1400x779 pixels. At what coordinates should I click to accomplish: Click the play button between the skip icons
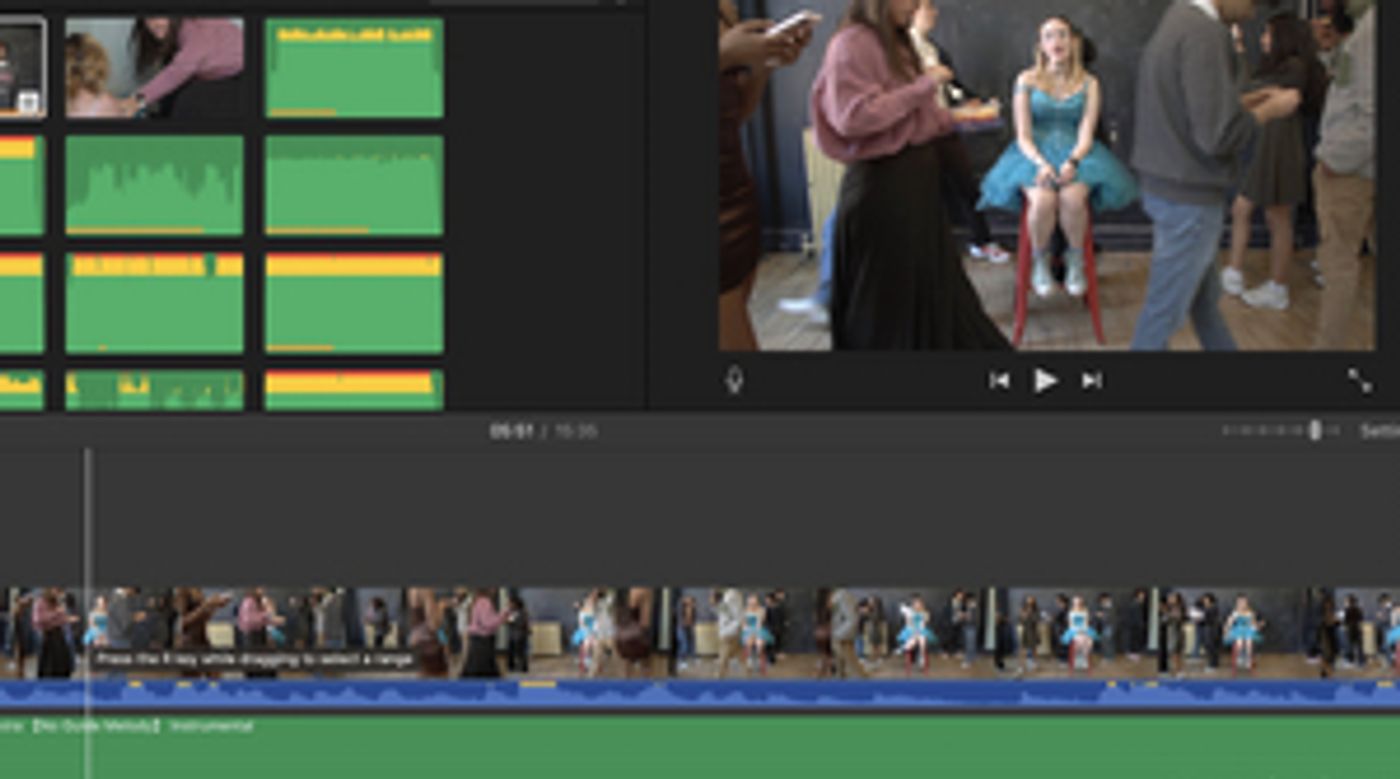(x=1046, y=380)
